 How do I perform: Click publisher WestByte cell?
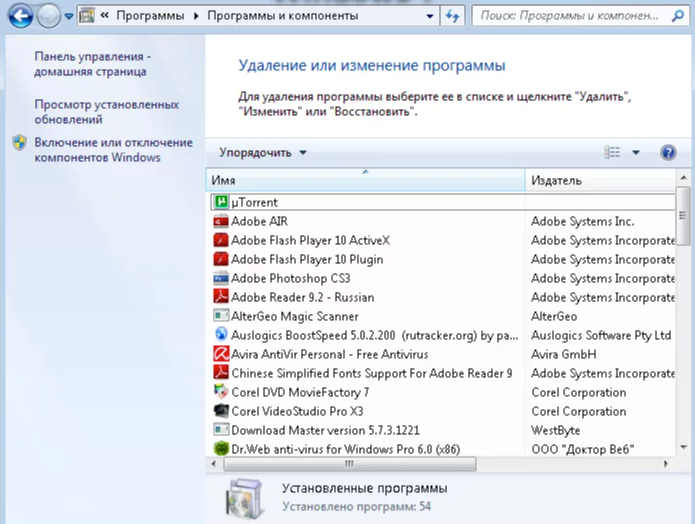(x=555, y=430)
